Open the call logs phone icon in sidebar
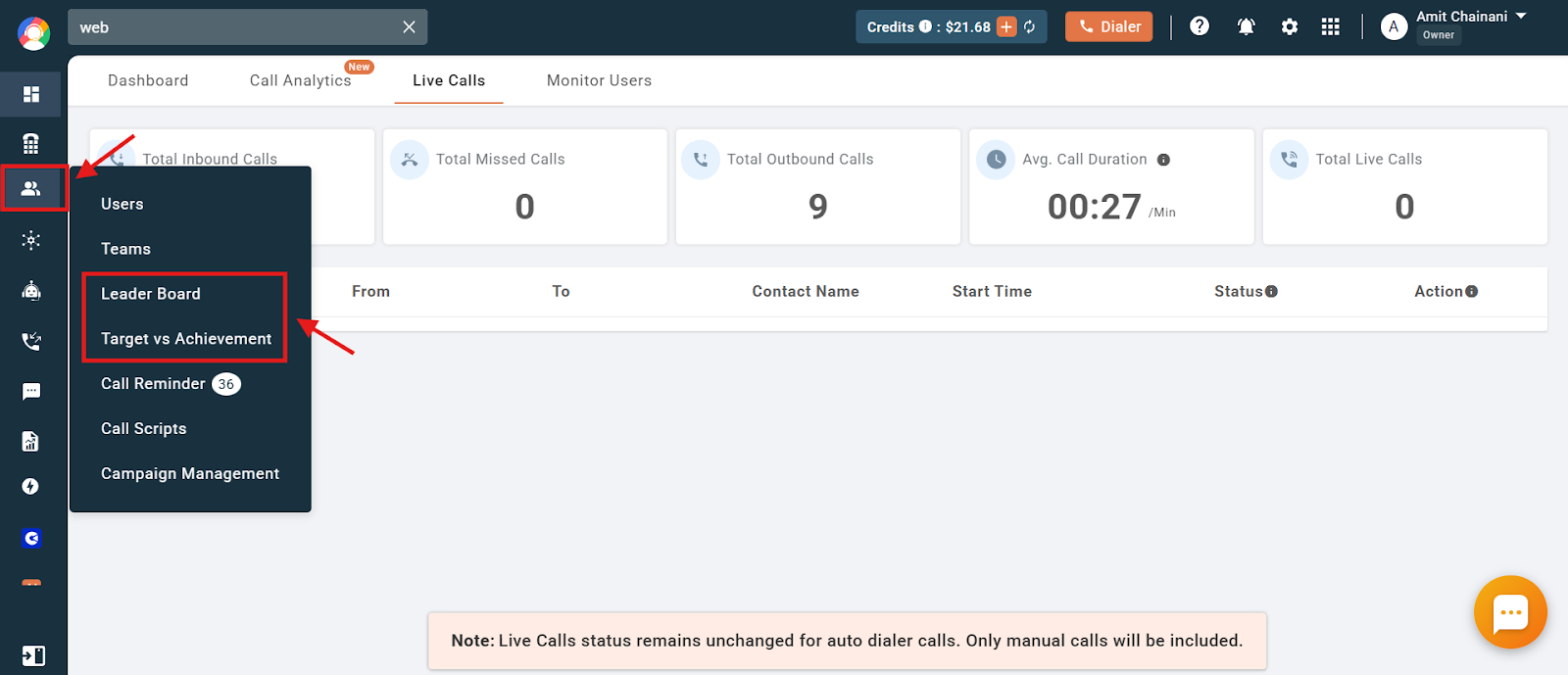 coord(31,342)
